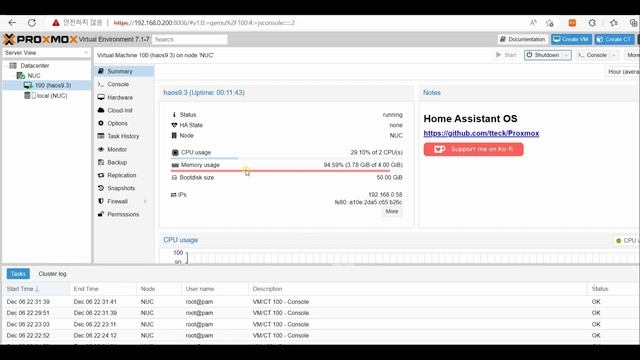Click the Task History list icon
Image resolution: width=640 pixels, height=360 pixels.
(101, 136)
